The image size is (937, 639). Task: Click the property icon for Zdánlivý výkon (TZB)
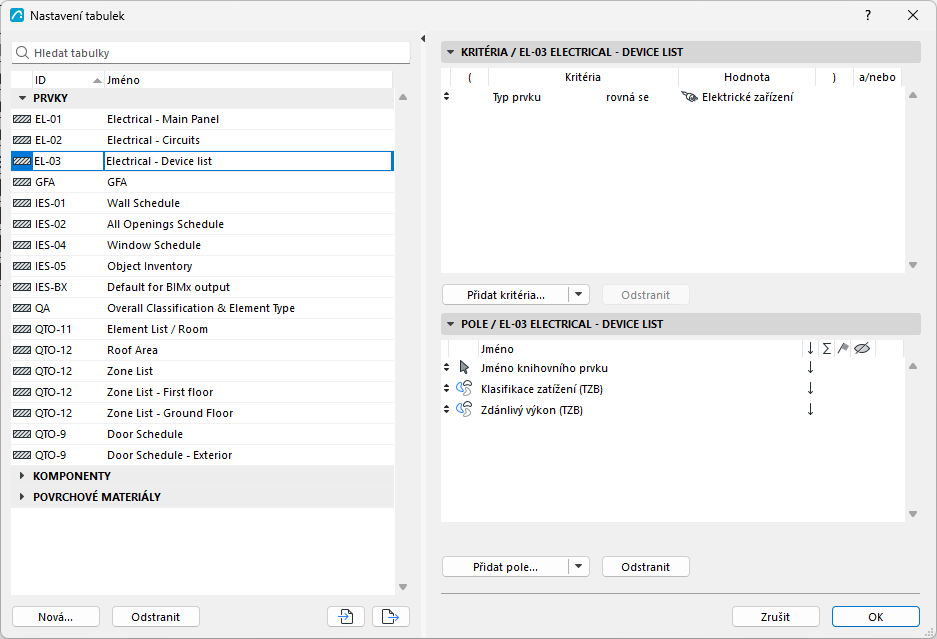pyautogui.click(x=464, y=409)
